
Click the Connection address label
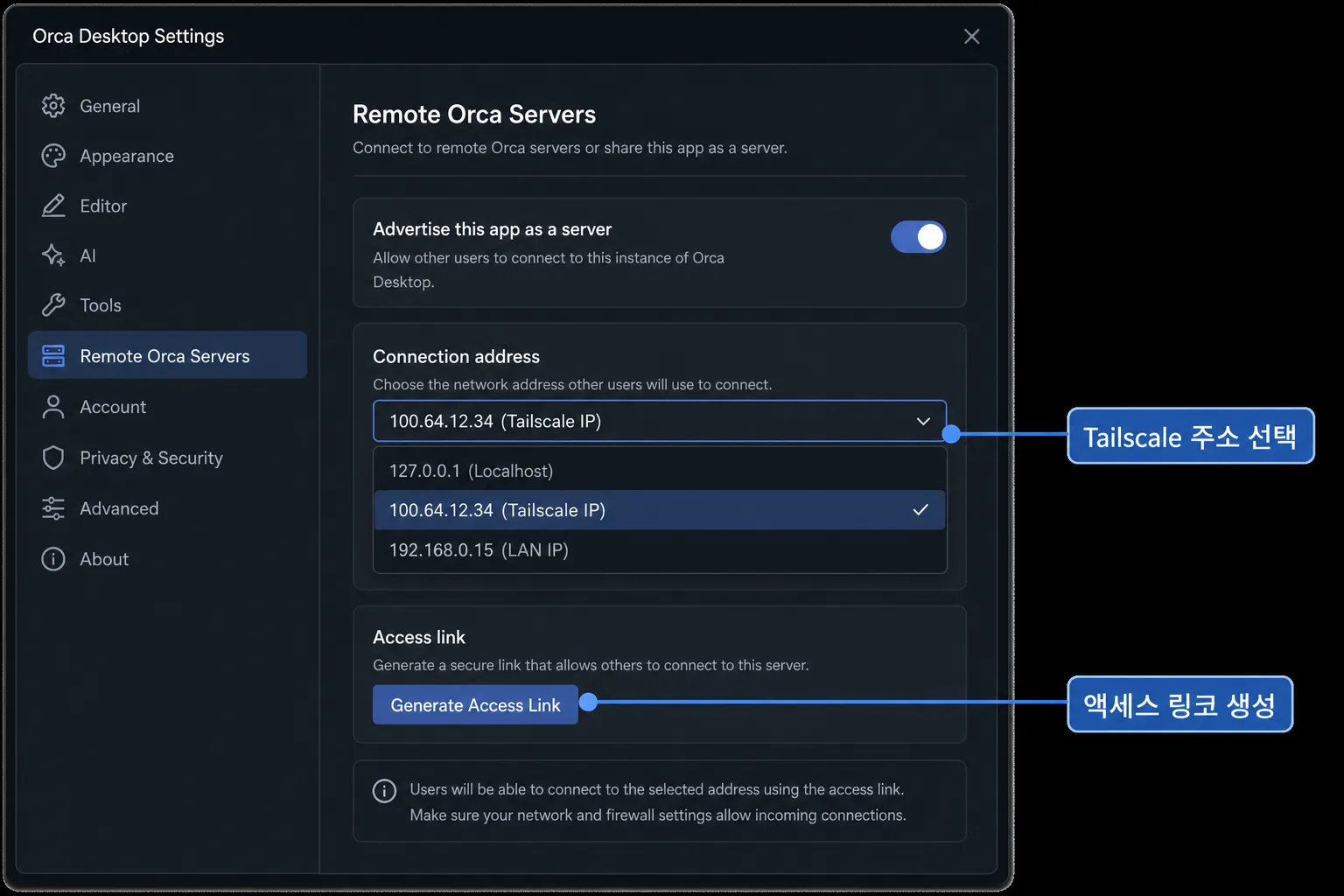456,356
